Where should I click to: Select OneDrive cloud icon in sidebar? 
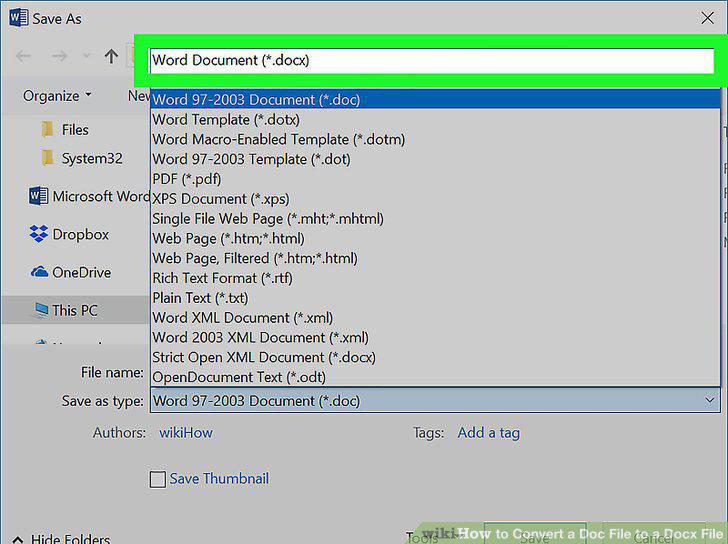tap(39, 272)
